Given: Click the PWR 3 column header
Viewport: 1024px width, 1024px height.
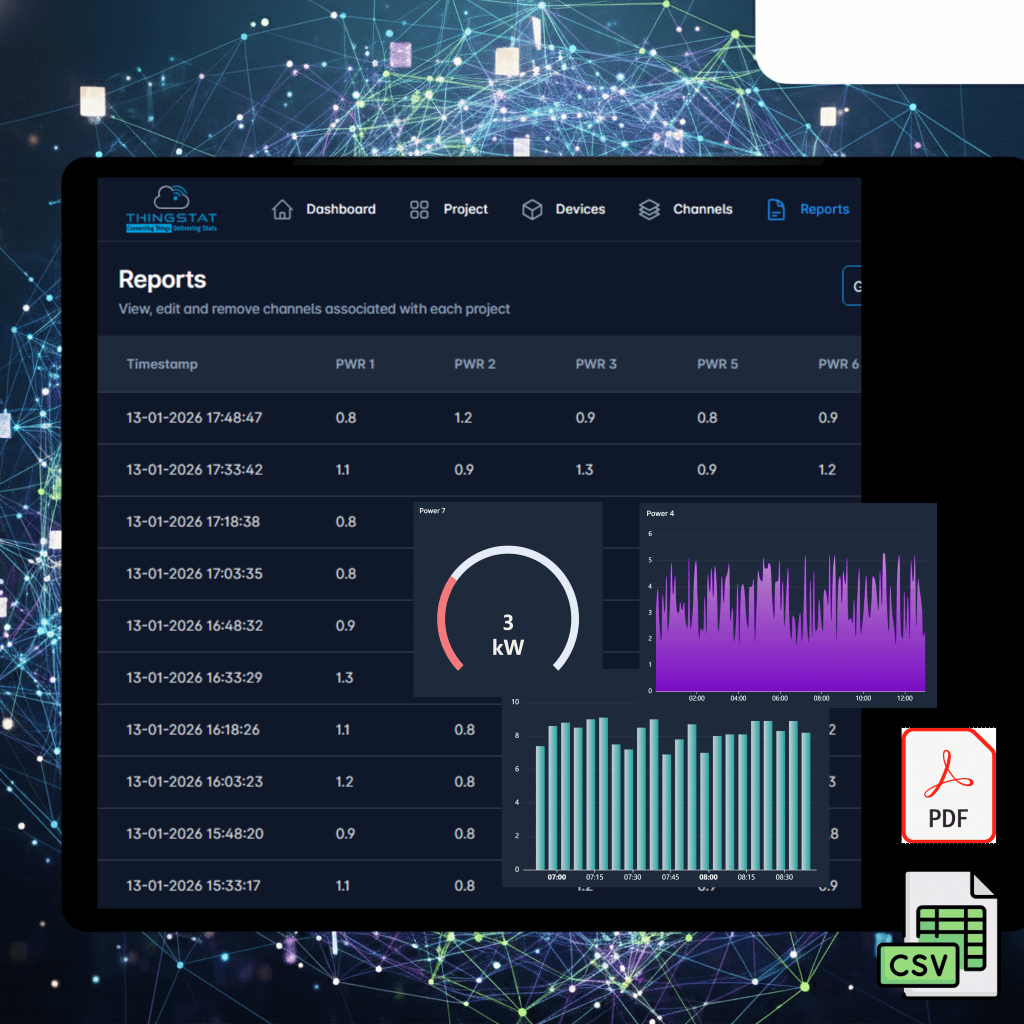Looking at the screenshot, I should 596,364.
